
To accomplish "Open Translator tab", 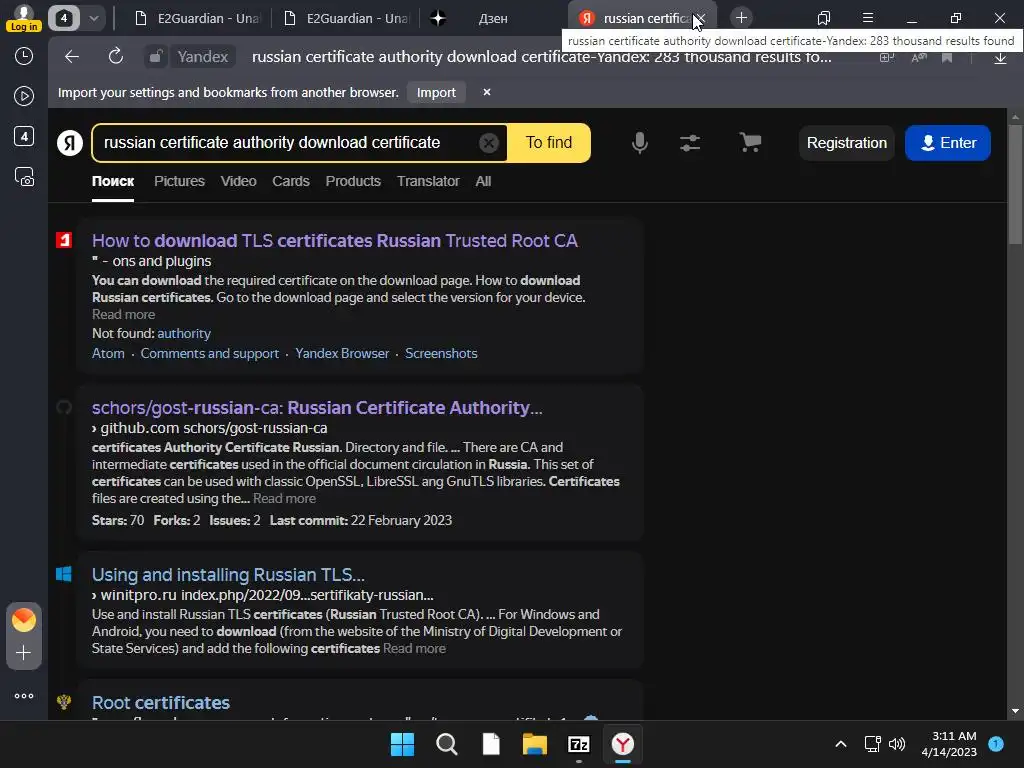I will (428, 182).
